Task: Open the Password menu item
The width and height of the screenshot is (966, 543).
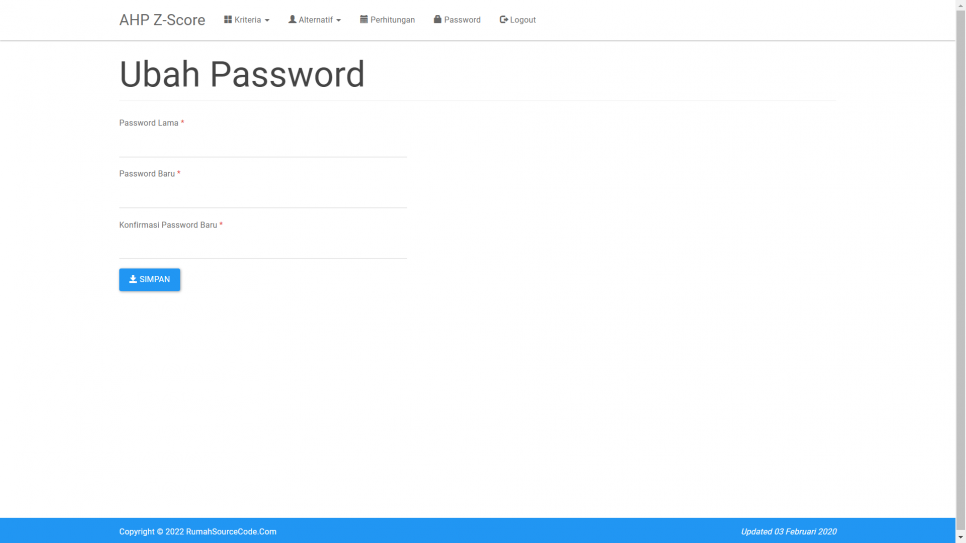Action: point(457,20)
